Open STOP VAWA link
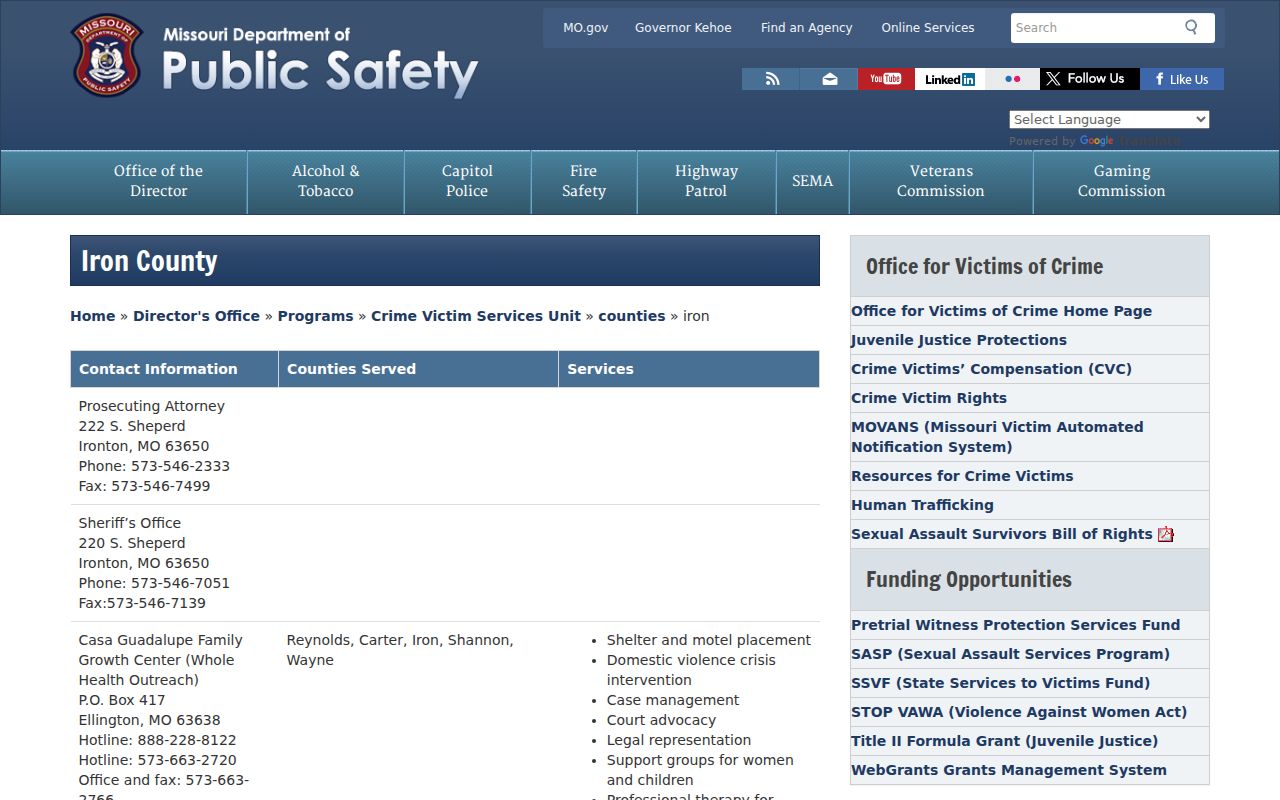Image resolution: width=1280 pixels, height=800 pixels. pyautogui.click(x=1019, y=712)
